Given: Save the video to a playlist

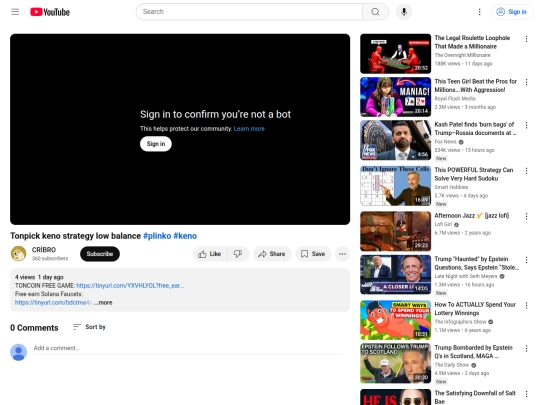Looking at the screenshot, I should tap(313, 254).
